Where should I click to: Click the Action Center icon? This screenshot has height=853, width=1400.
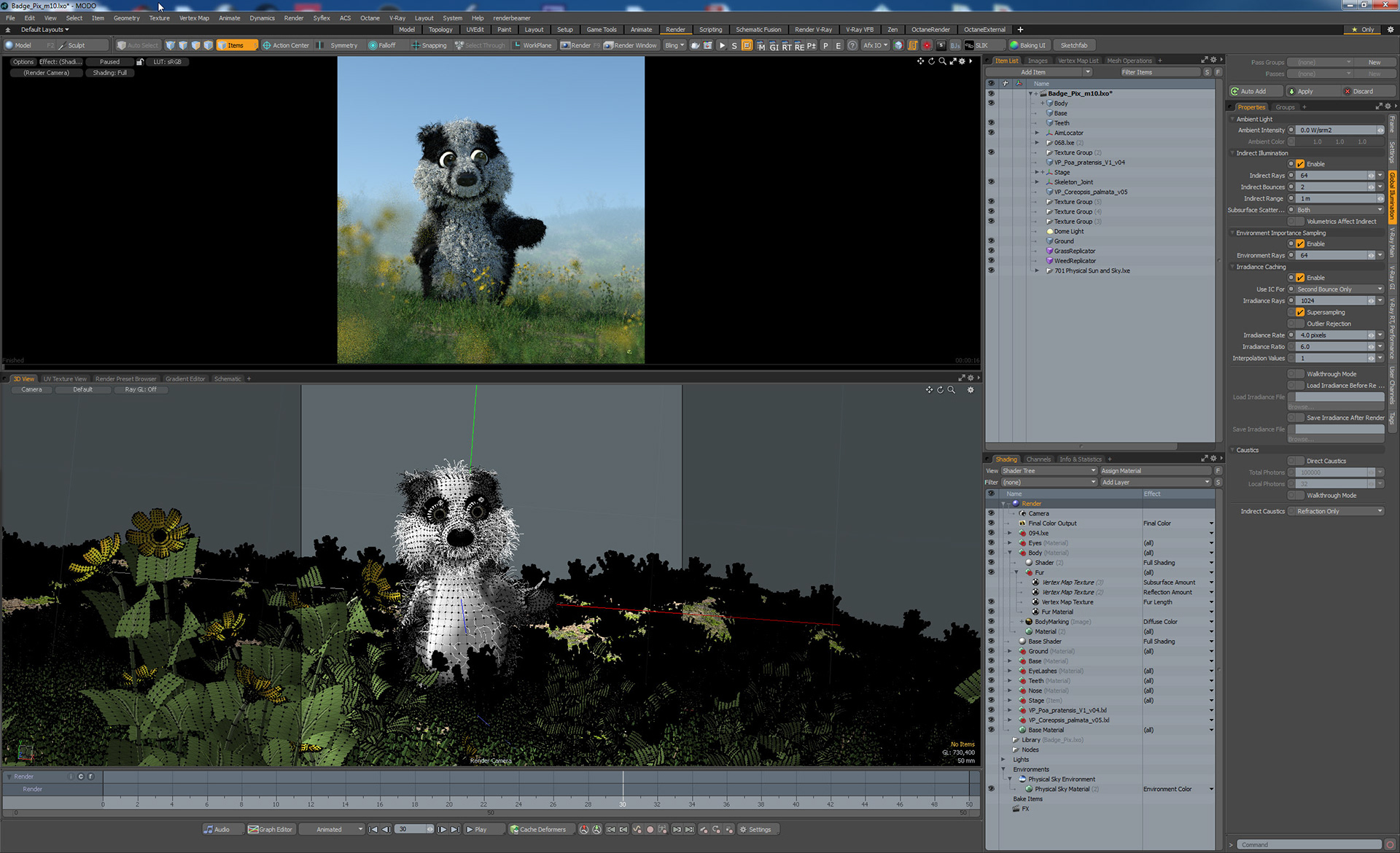[x=267, y=45]
